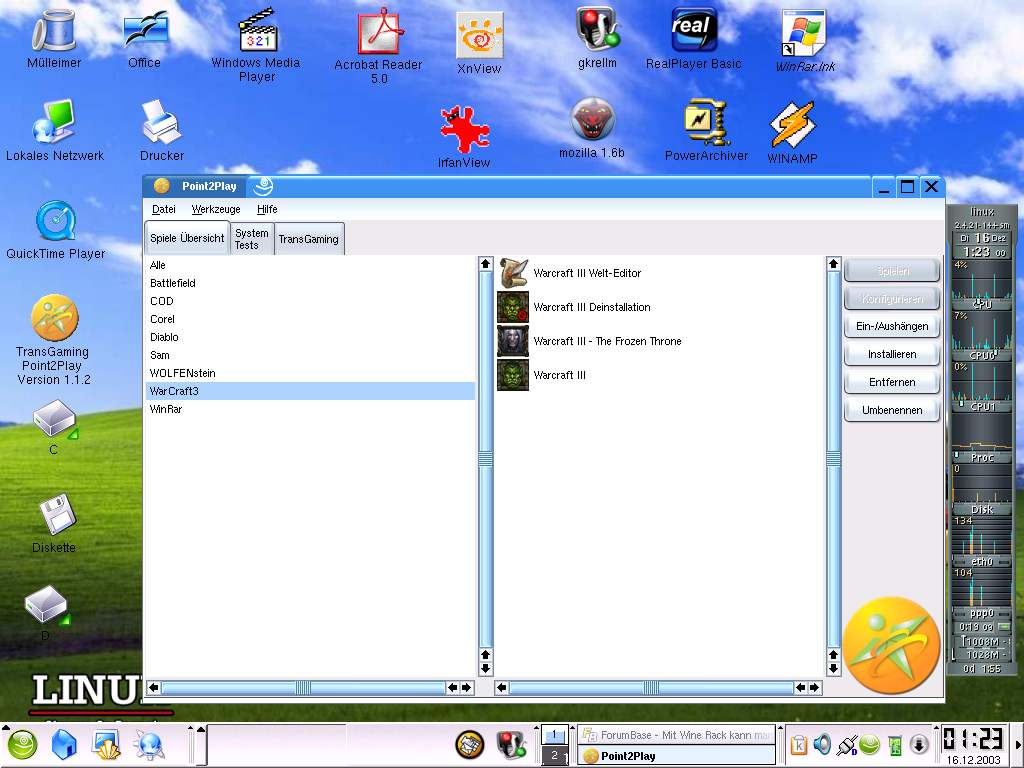Click the Installieren button
This screenshot has height=768, width=1024.
(892, 354)
